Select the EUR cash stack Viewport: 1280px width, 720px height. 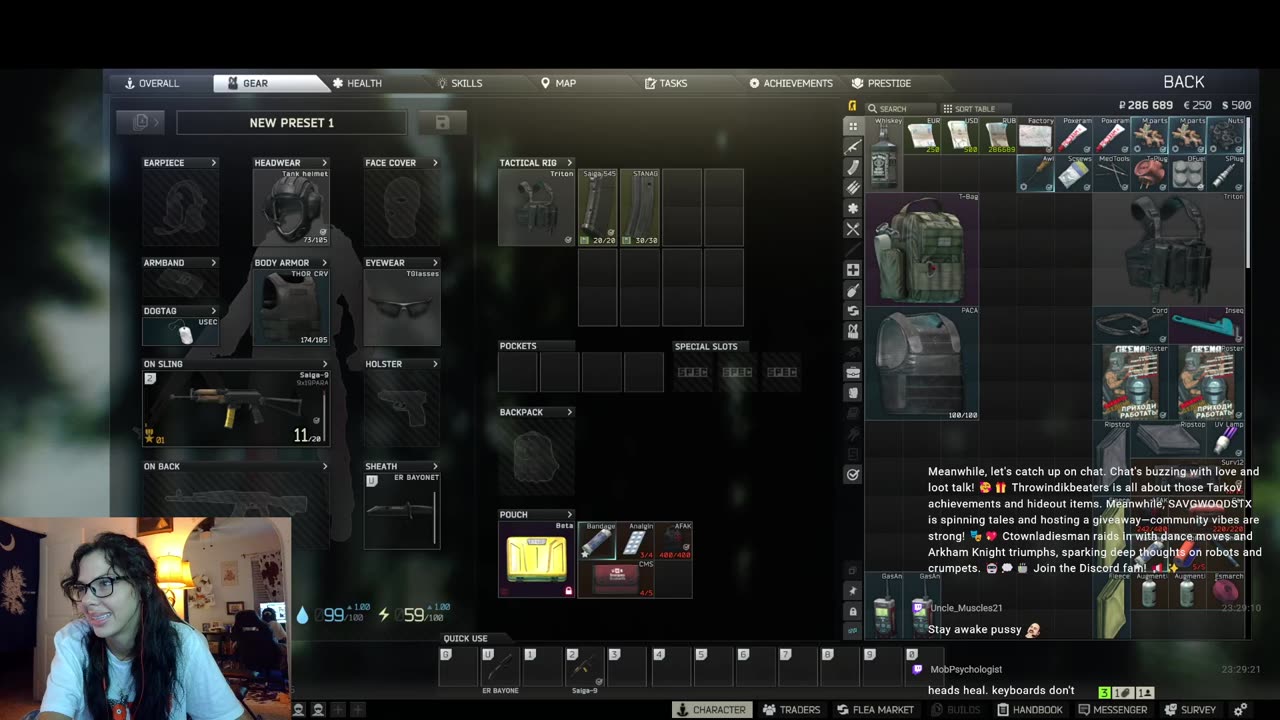click(922, 135)
